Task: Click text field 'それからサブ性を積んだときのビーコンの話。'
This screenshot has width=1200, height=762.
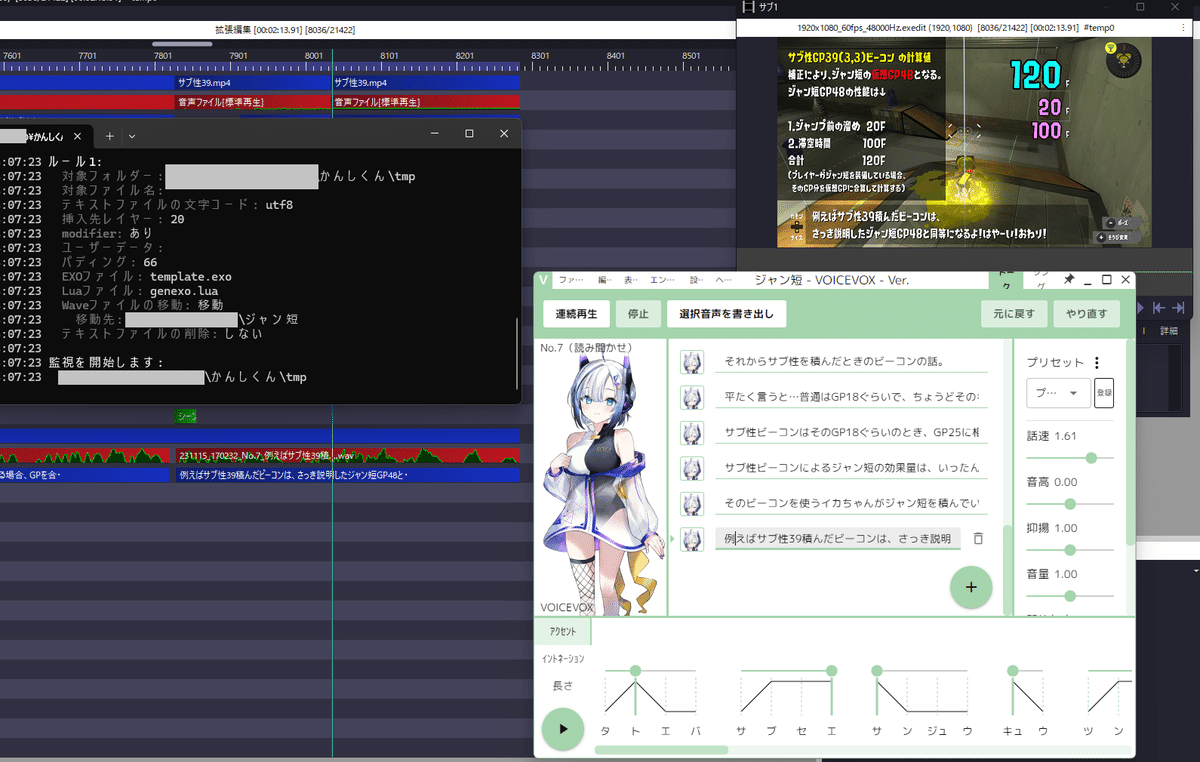Action: click(851, 362)
